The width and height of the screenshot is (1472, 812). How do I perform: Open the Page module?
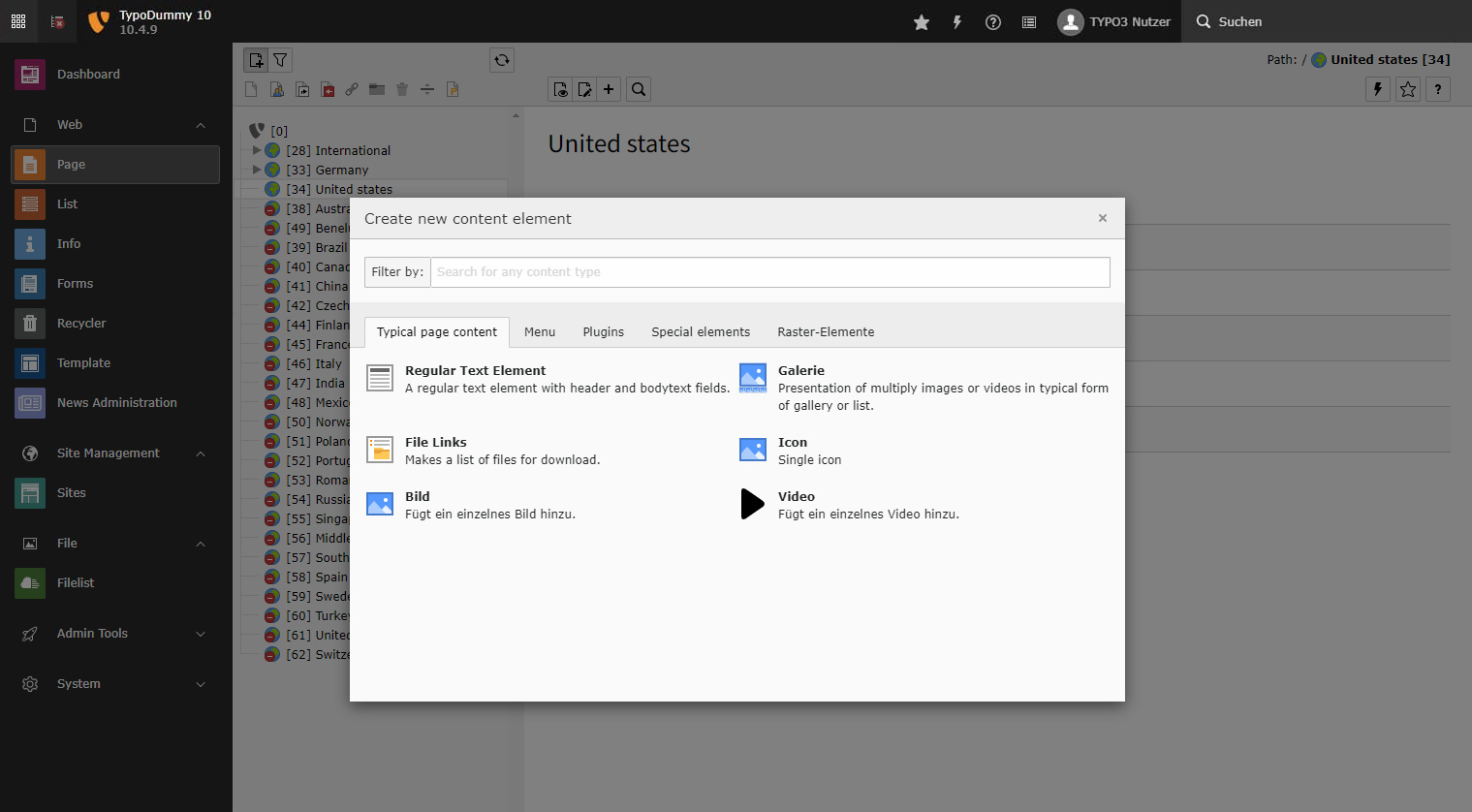115,165
